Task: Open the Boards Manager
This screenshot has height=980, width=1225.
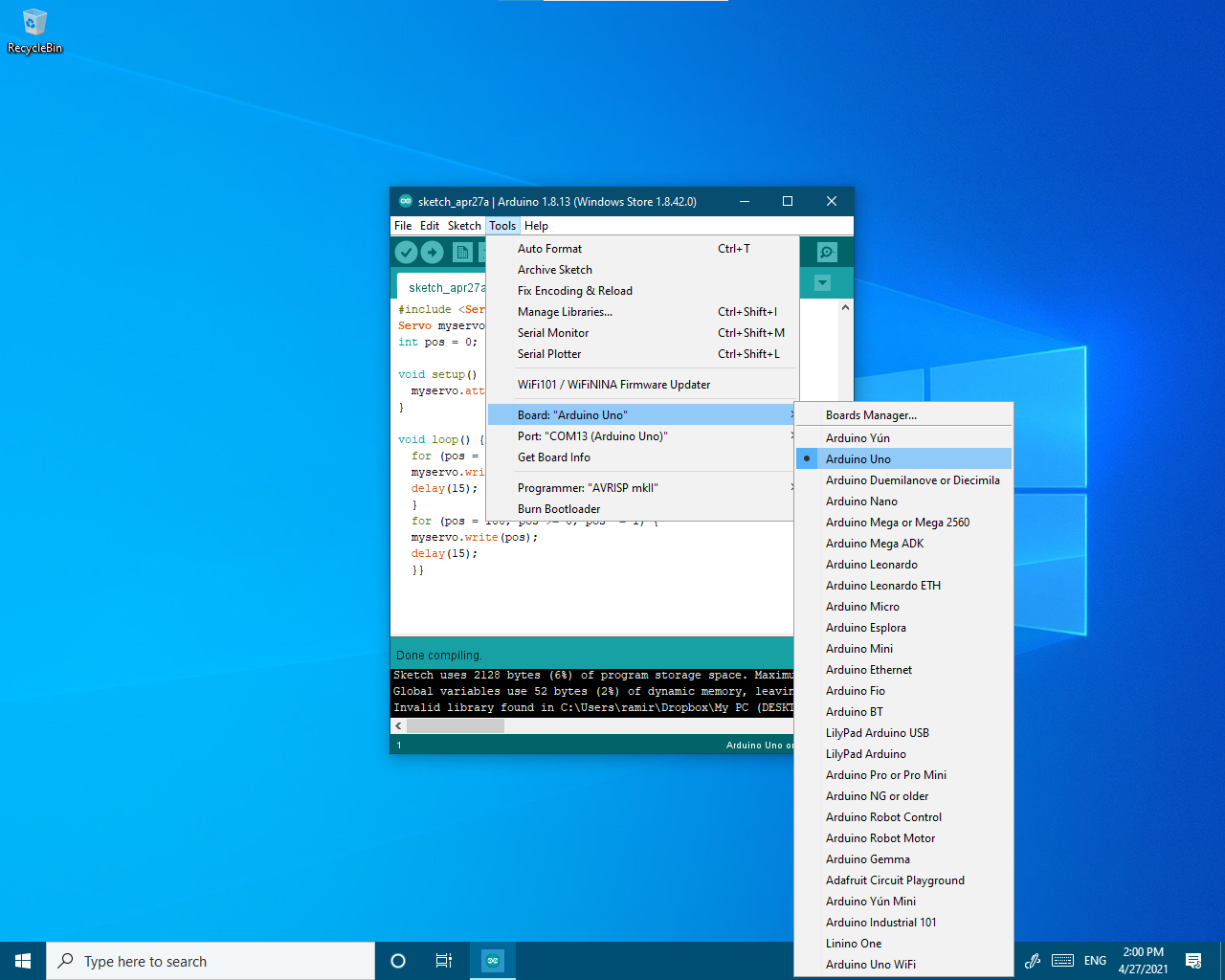Action: tap(871, 414)
